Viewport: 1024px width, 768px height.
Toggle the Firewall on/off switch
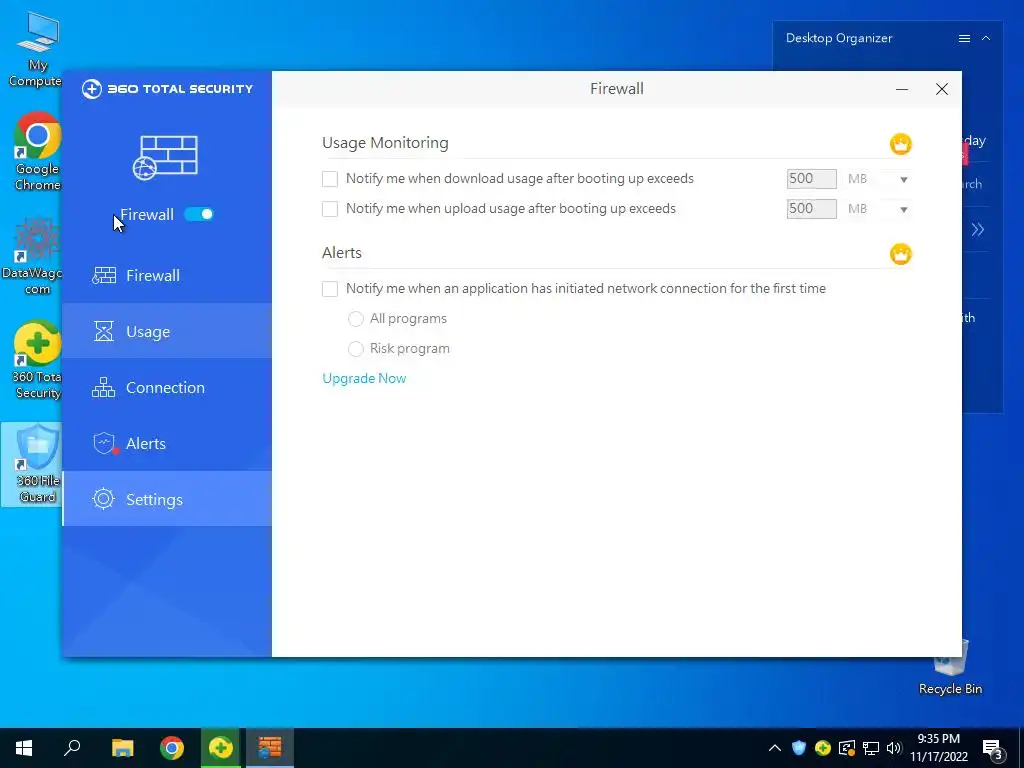[x=199, y=214]
